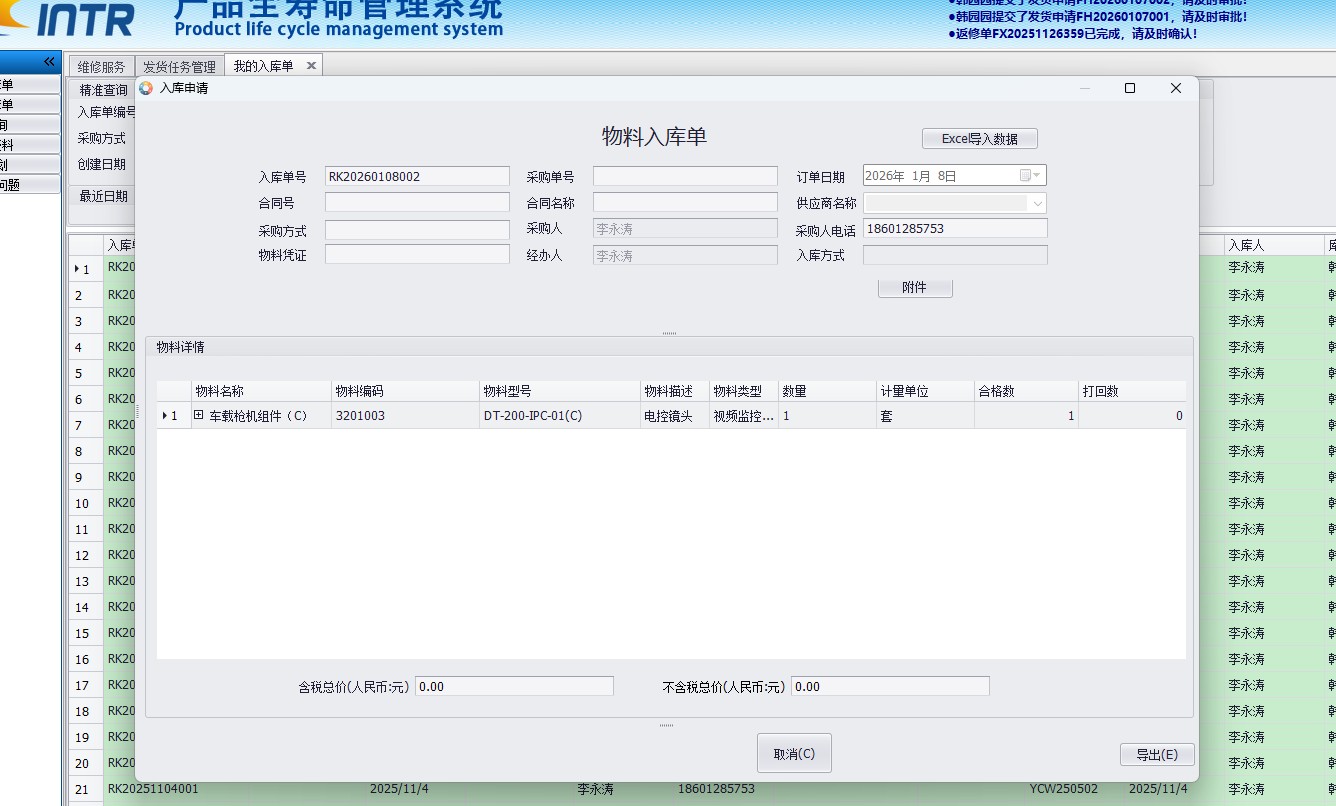1336x806 pixels.
Task: Collapse the left sidebar with double-chevron icon
Action: tap(48, 62)
